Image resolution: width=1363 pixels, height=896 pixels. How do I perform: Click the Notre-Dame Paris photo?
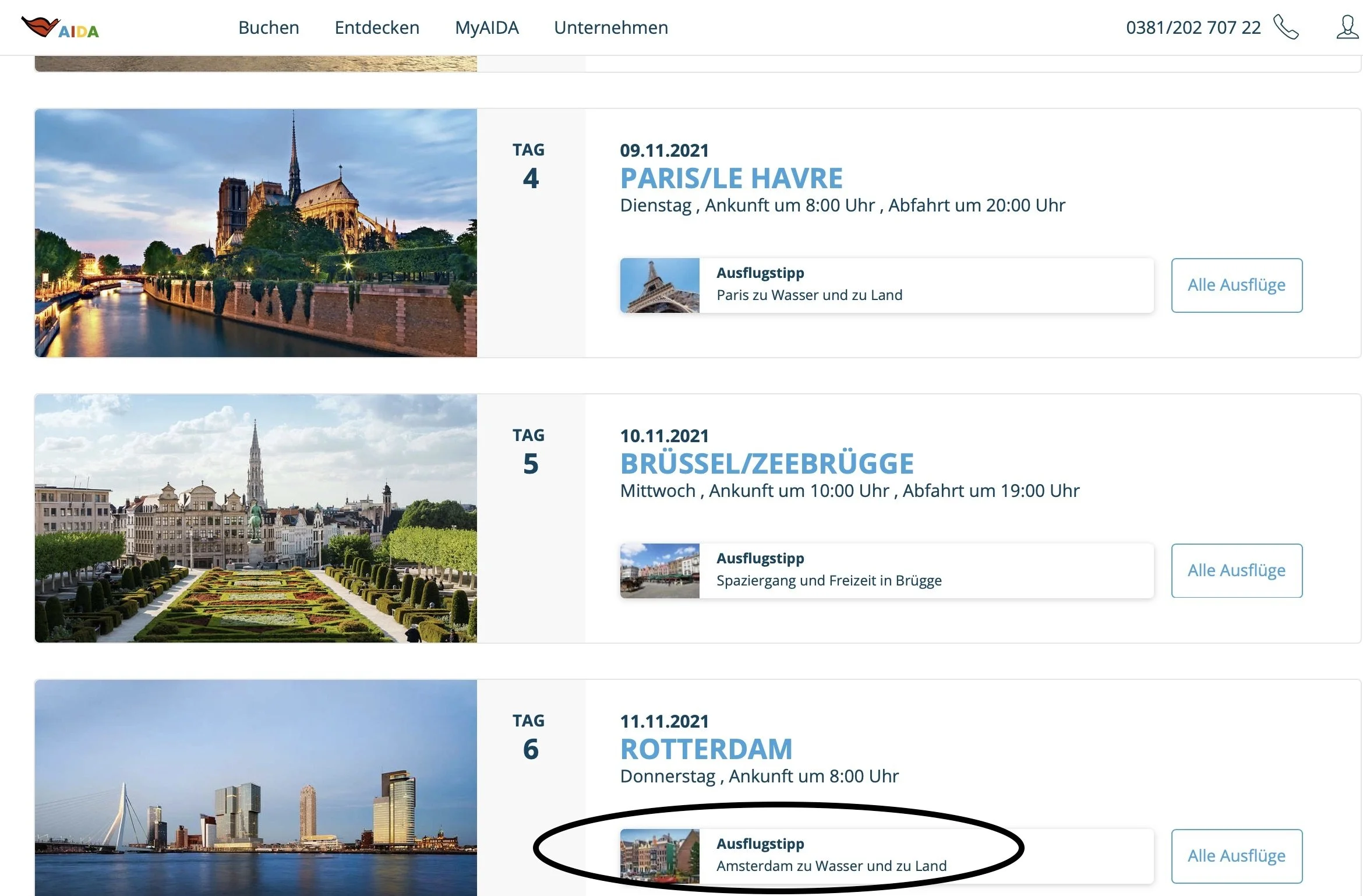point(256,233)
